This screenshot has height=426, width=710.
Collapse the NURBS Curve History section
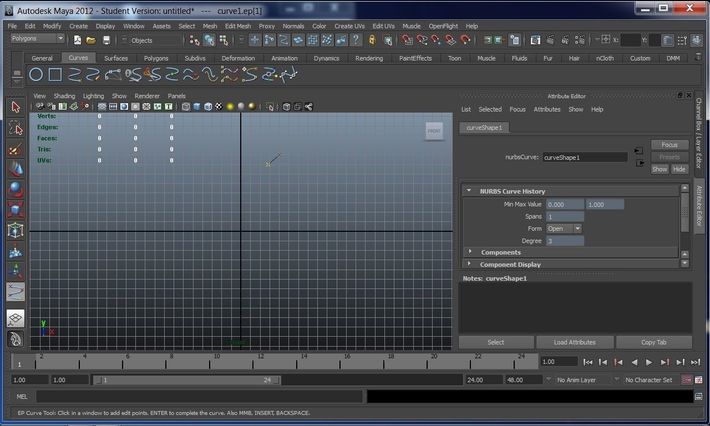pyautogui.click(x=469, y=191)
